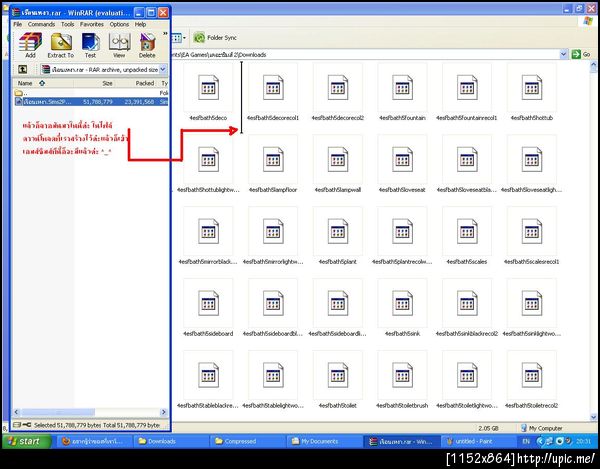Select the 4esfbath5toilet file
The height and width of the screenshot is (469, 600).
point(338,379)
